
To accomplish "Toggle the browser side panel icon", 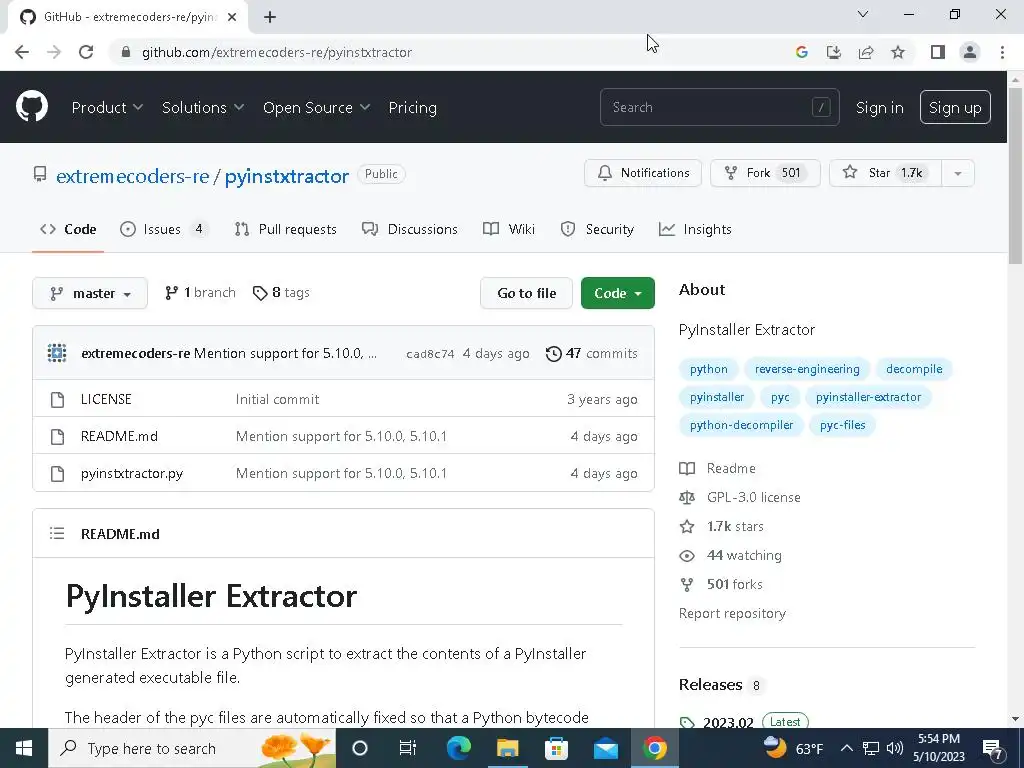I will click(x=938, y=52).
